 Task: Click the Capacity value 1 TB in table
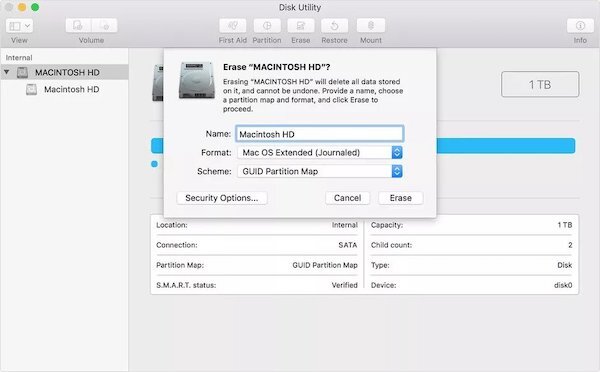(565, 225)
